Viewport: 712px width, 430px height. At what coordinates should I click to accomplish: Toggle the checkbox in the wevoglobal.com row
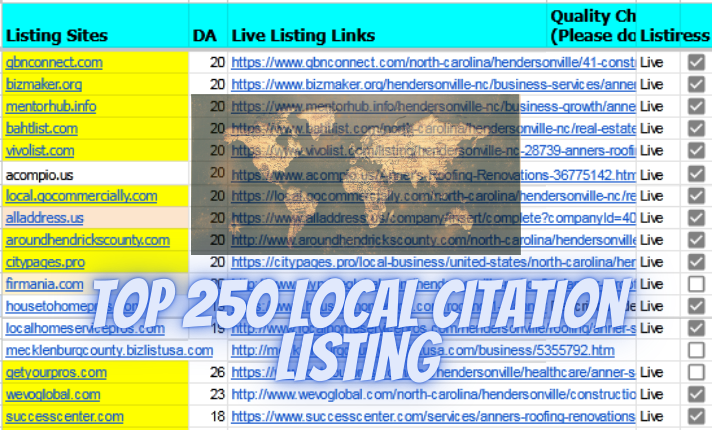696,394
